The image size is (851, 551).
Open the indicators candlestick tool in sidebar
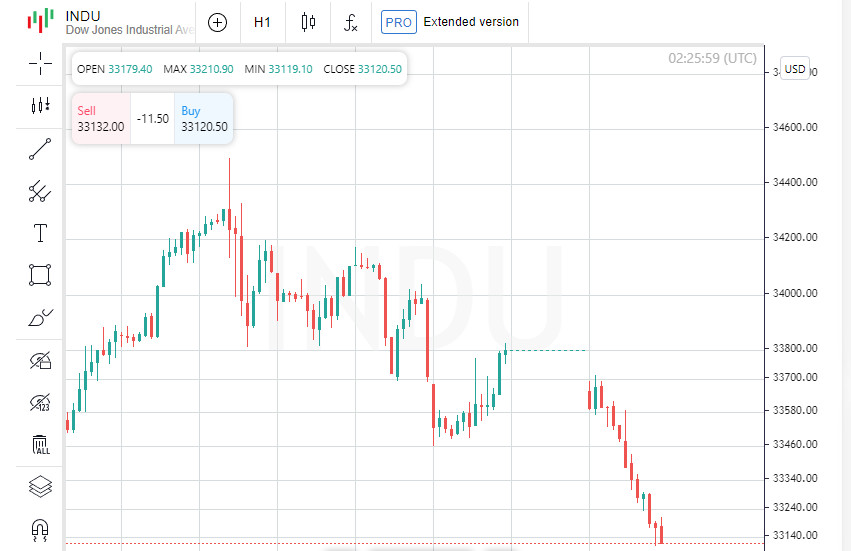click(40, 105)
